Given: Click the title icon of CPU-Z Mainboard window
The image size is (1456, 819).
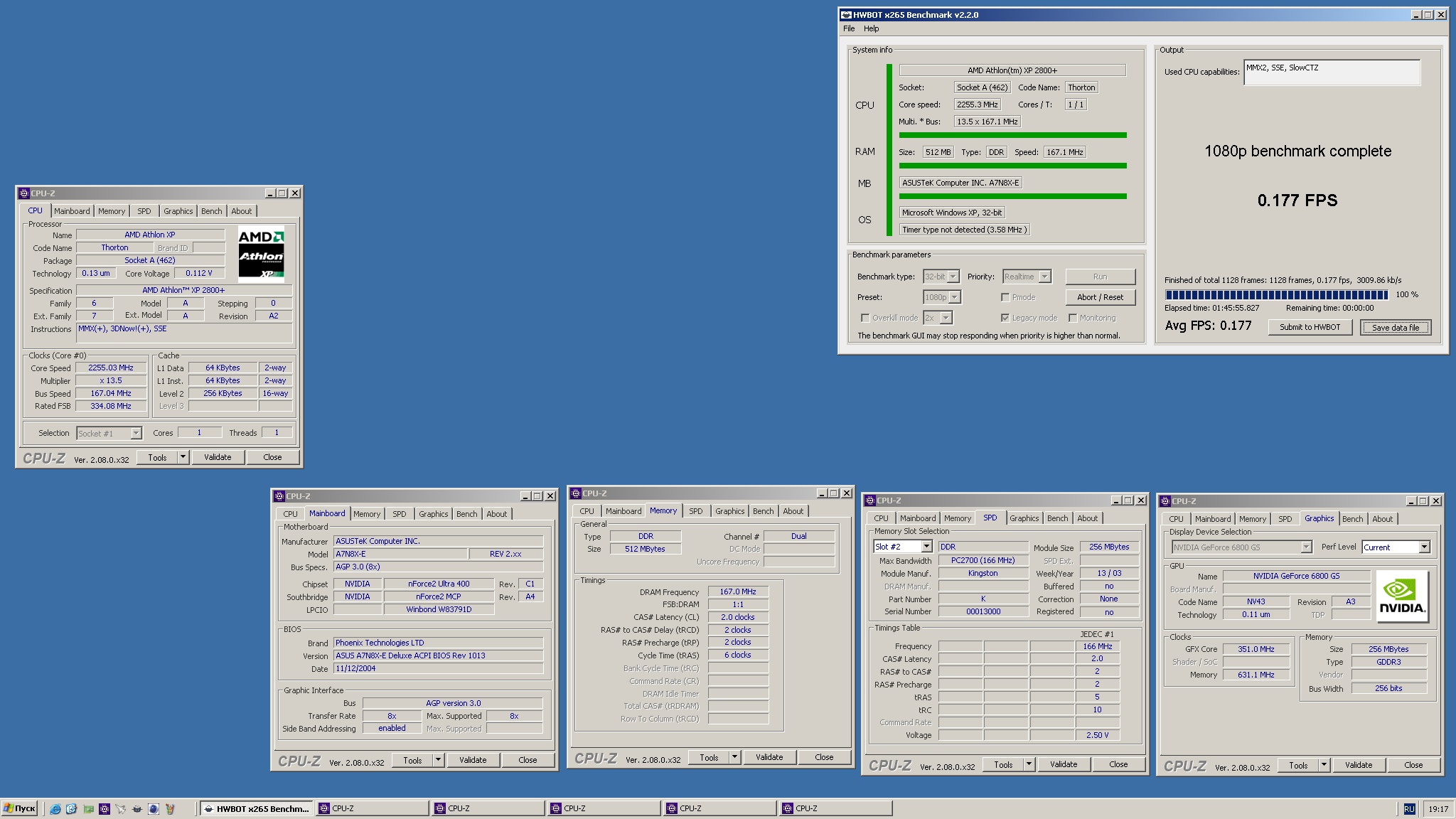Looking at the screenshot, I should [x=279, y=496].
